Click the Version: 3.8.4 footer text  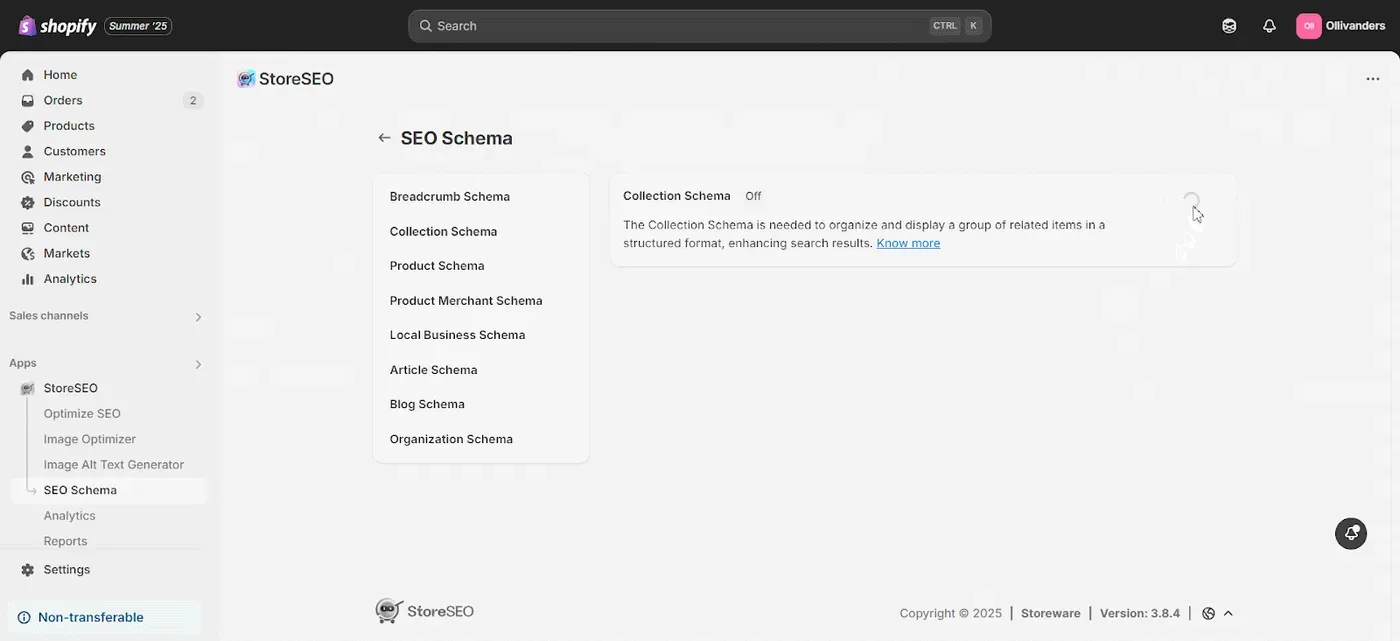coord(1140,613)
